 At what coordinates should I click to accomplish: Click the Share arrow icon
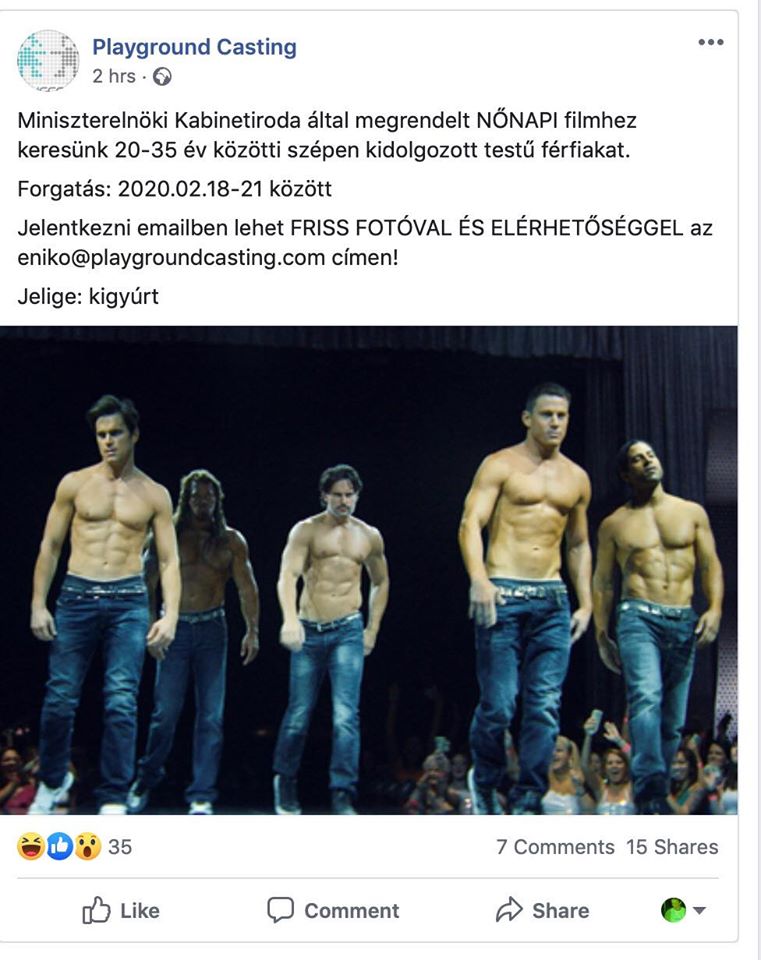point(509,910)
